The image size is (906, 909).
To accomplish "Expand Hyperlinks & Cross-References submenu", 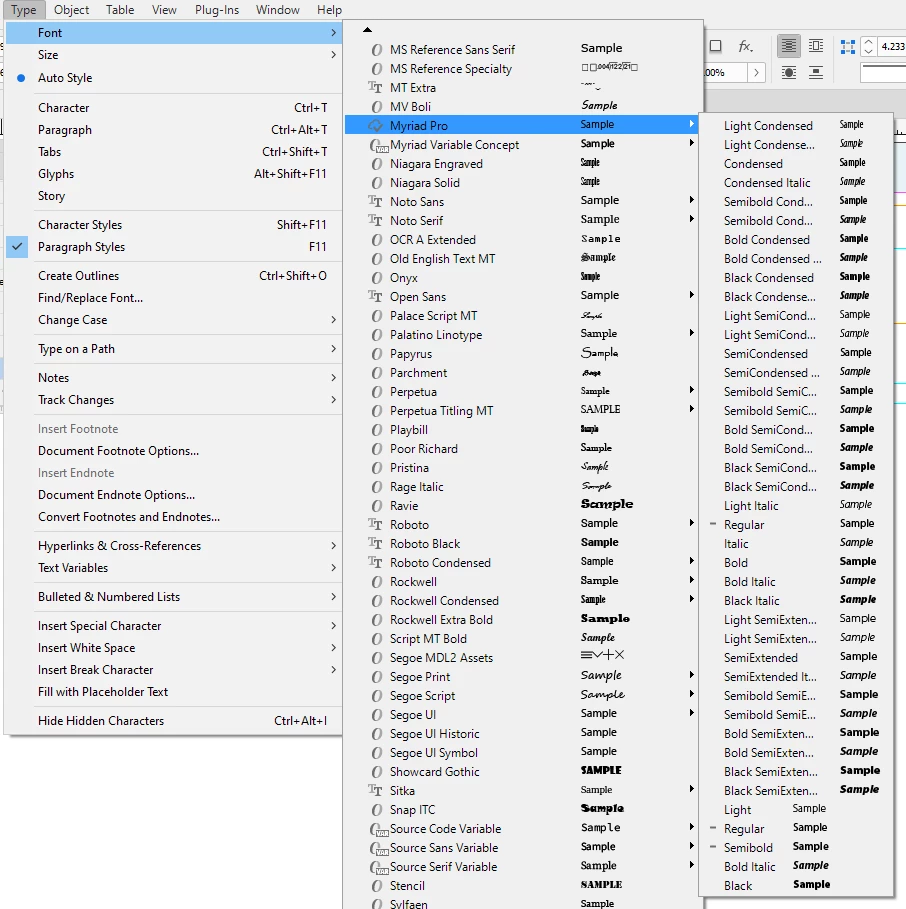I will tap(173, 546).
